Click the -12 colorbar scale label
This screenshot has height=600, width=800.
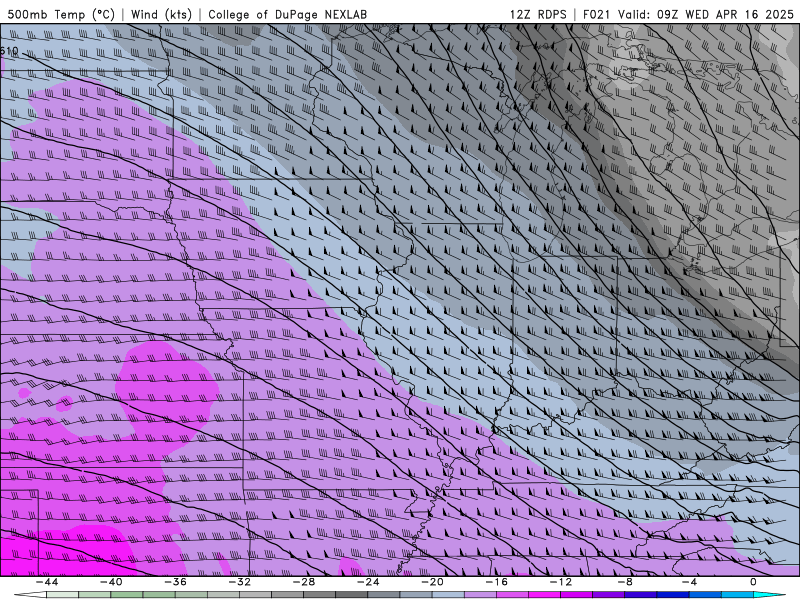pos(561,582)
